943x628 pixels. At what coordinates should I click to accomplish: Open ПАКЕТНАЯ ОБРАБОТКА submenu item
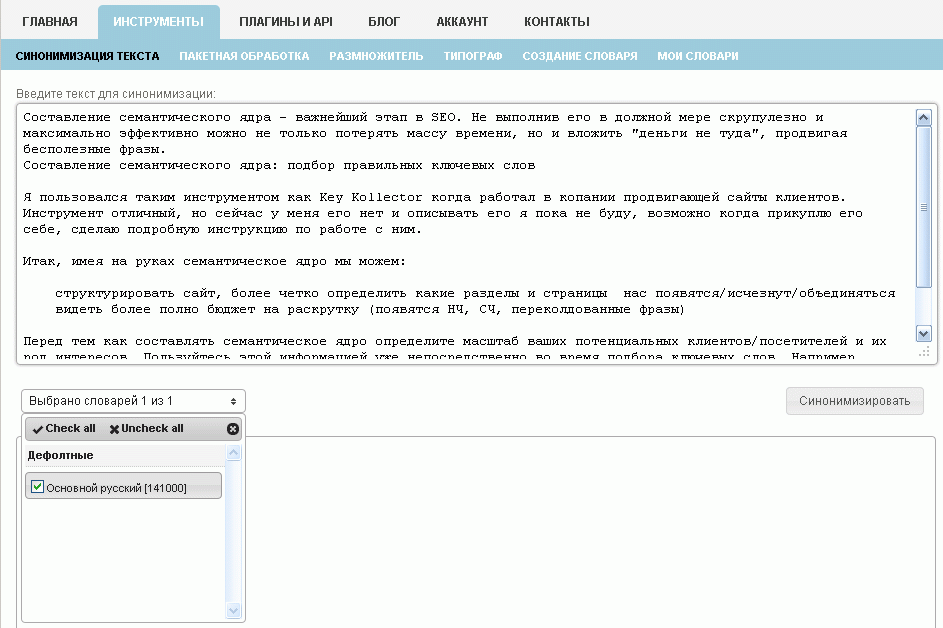[x=244, y=56]
